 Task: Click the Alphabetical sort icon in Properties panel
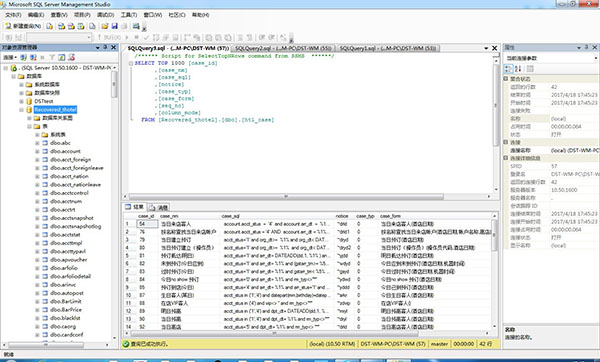[x=518, y=69]
